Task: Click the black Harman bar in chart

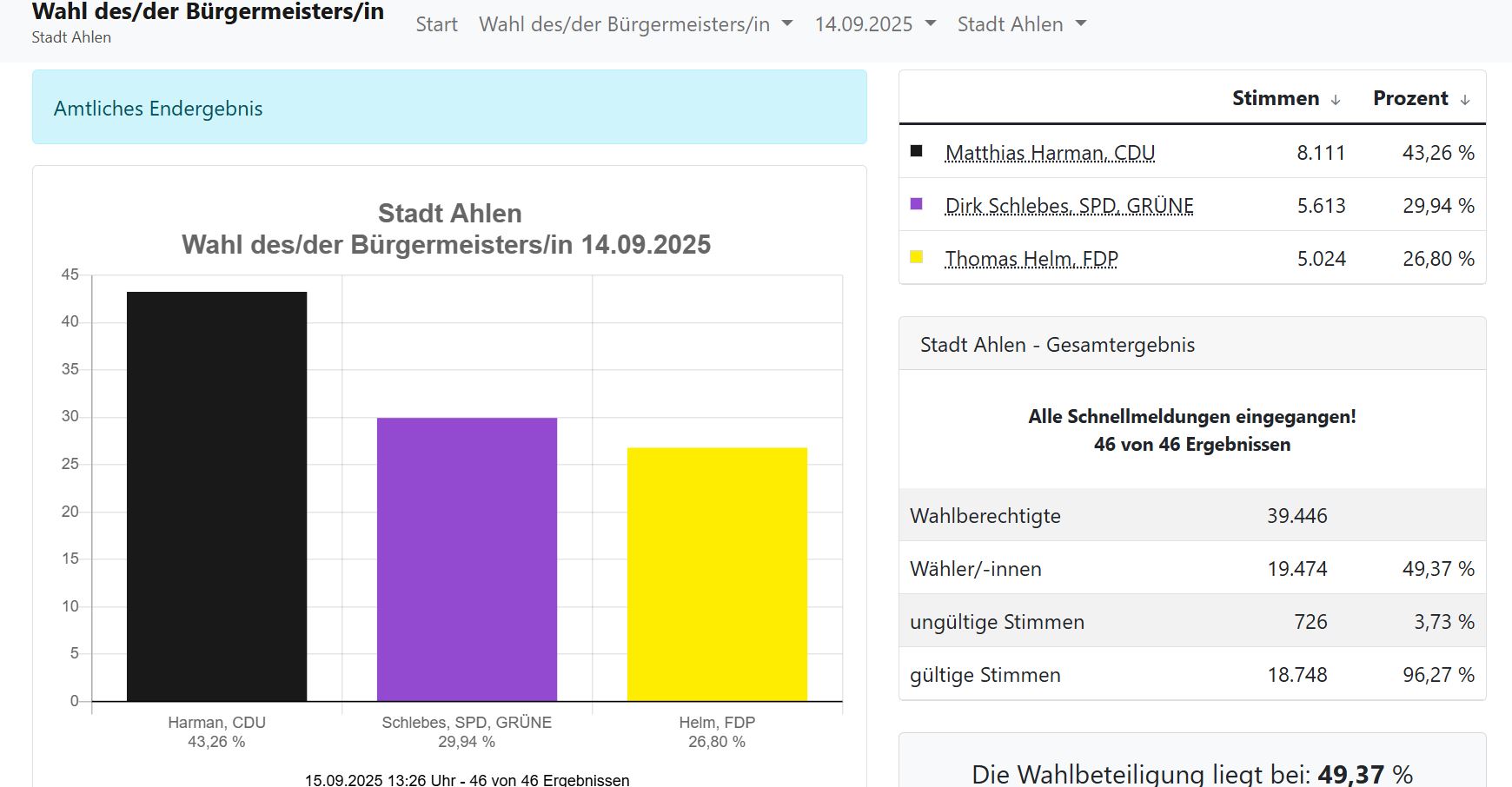Action: (x=216, y=496)
